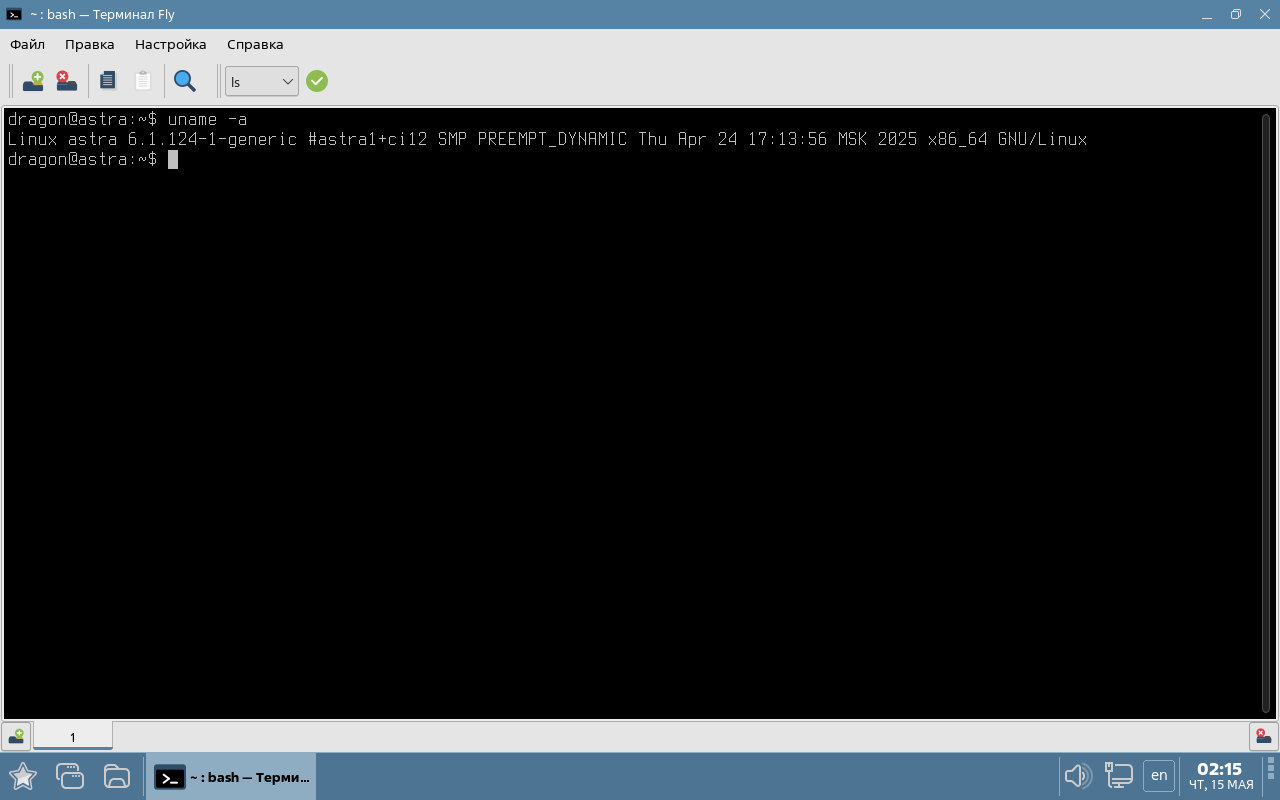Toggle the keyboard layout 'en' indicator
Viewport: 1280px width, 800px height.
pos(1159,776)
